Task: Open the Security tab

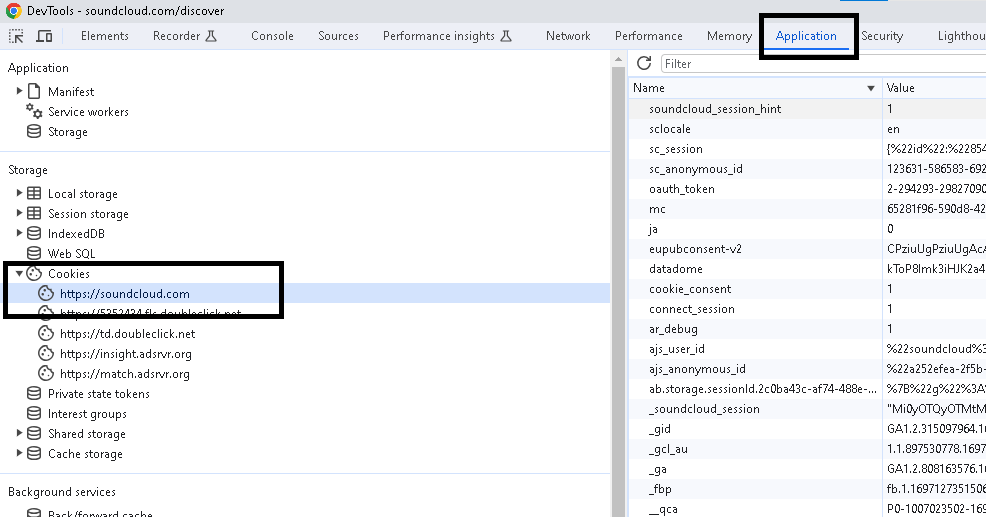Action: pyautogui.click(x=882, y=36)
